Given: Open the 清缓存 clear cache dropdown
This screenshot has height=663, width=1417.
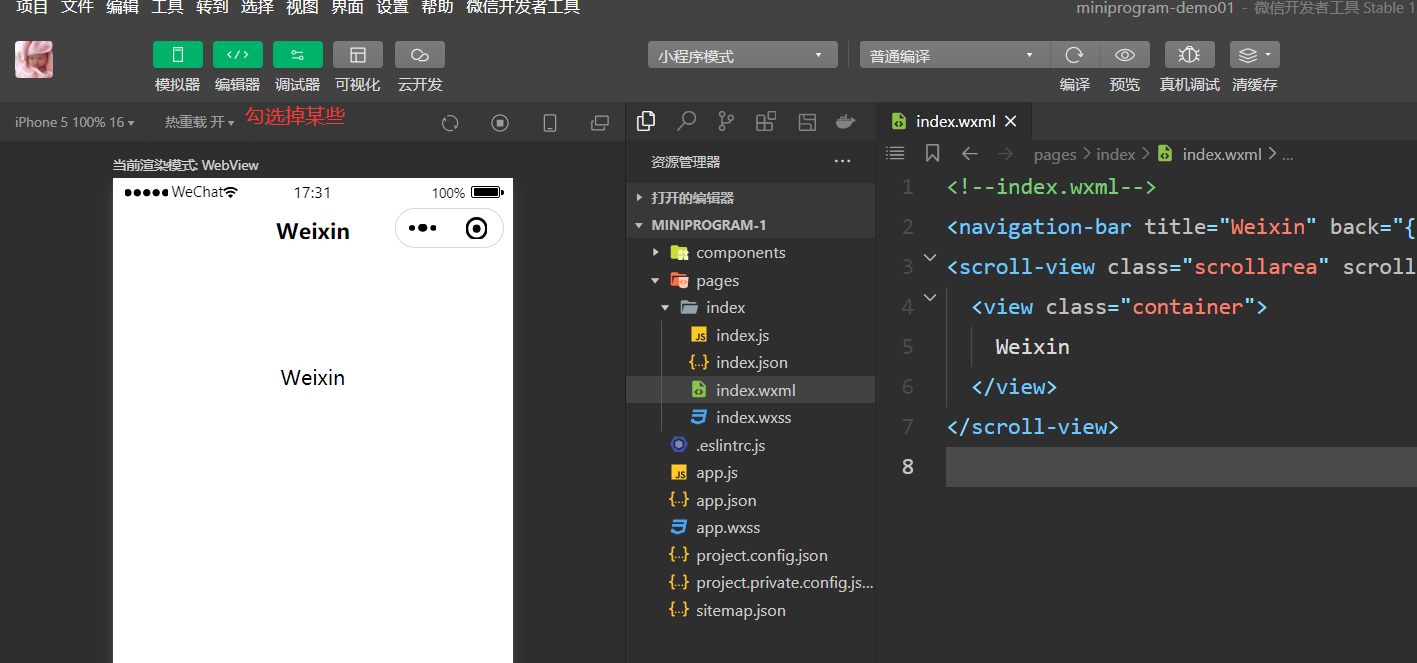Looking at the screenshot, I should [x=1255, y=55].
